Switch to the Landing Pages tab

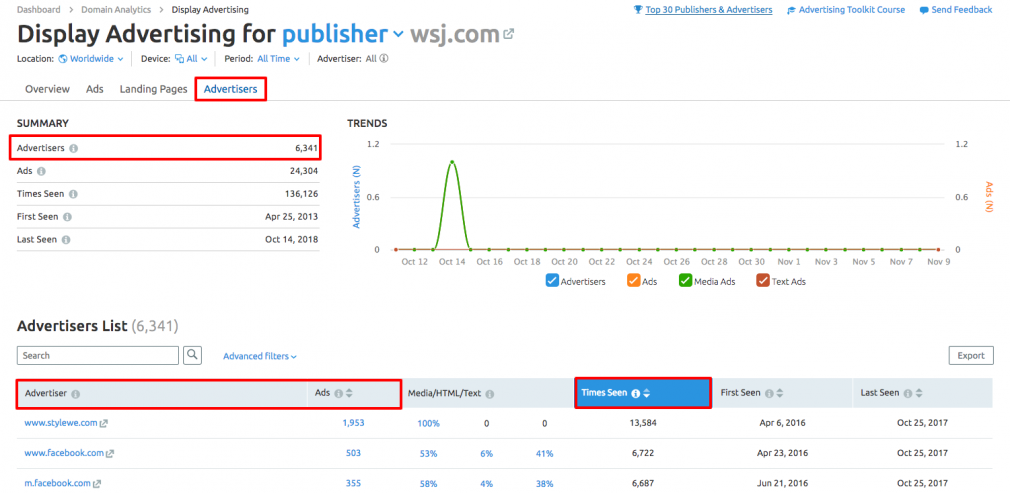tap(153, 89)
